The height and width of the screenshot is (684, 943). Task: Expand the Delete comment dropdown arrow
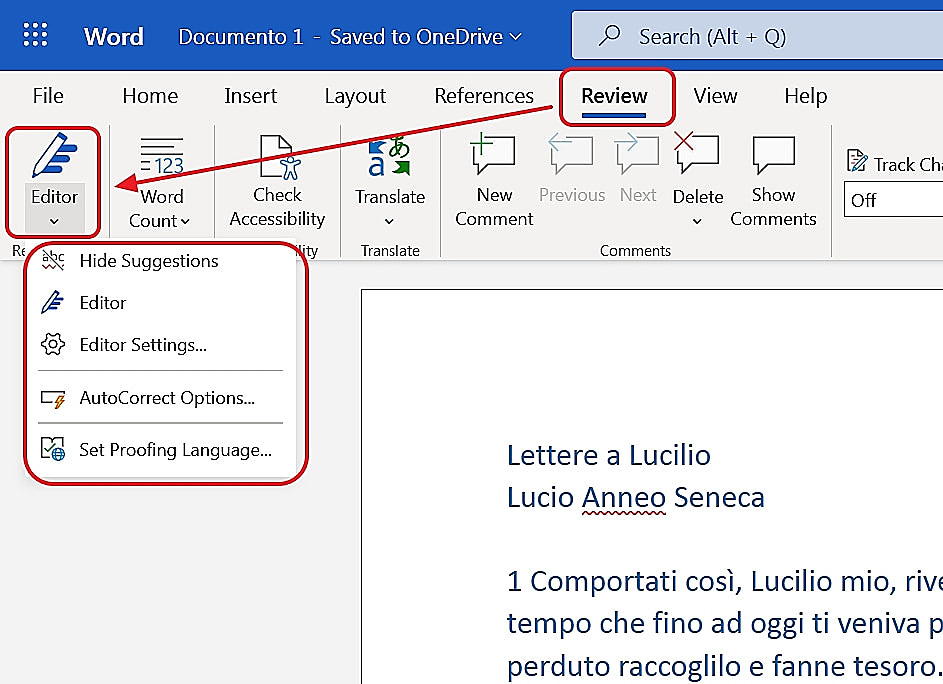pyautogui.click(x=697, y=221)
